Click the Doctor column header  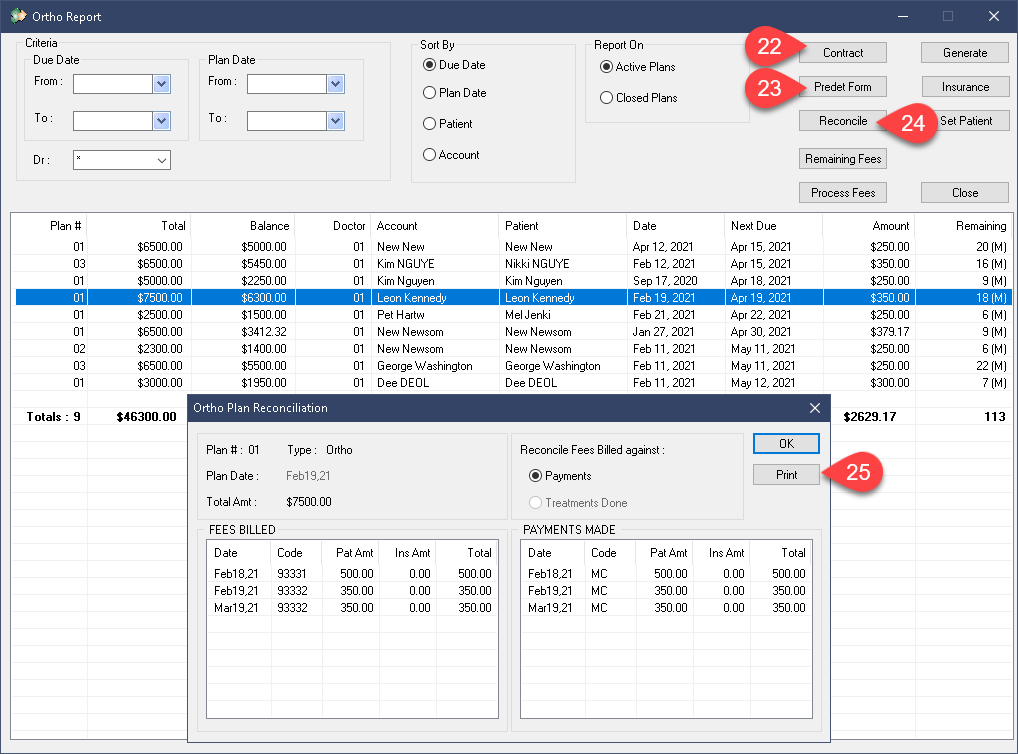pos(333,226)
